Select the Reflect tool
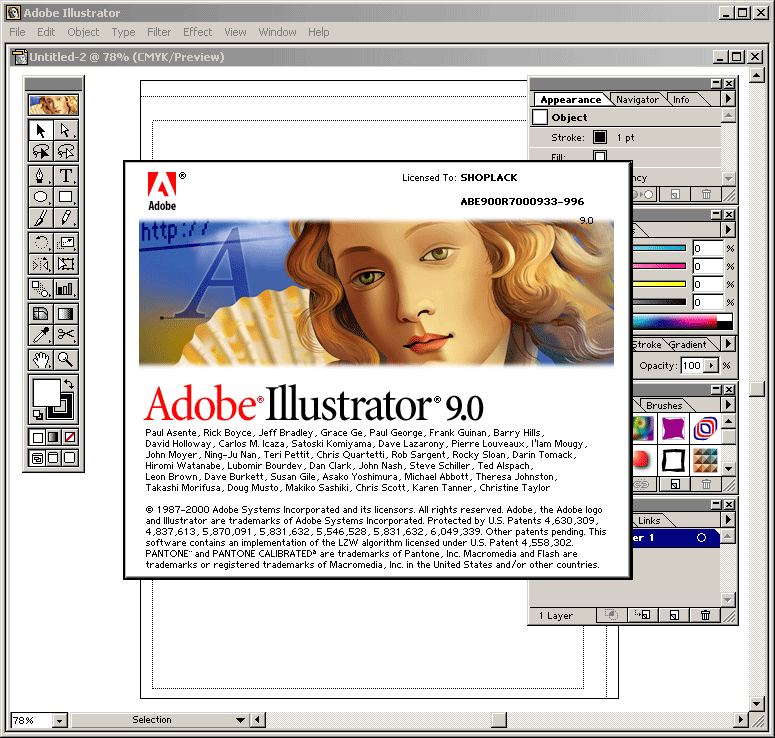This screenshot has width=775, height=738. pos(41,264)
